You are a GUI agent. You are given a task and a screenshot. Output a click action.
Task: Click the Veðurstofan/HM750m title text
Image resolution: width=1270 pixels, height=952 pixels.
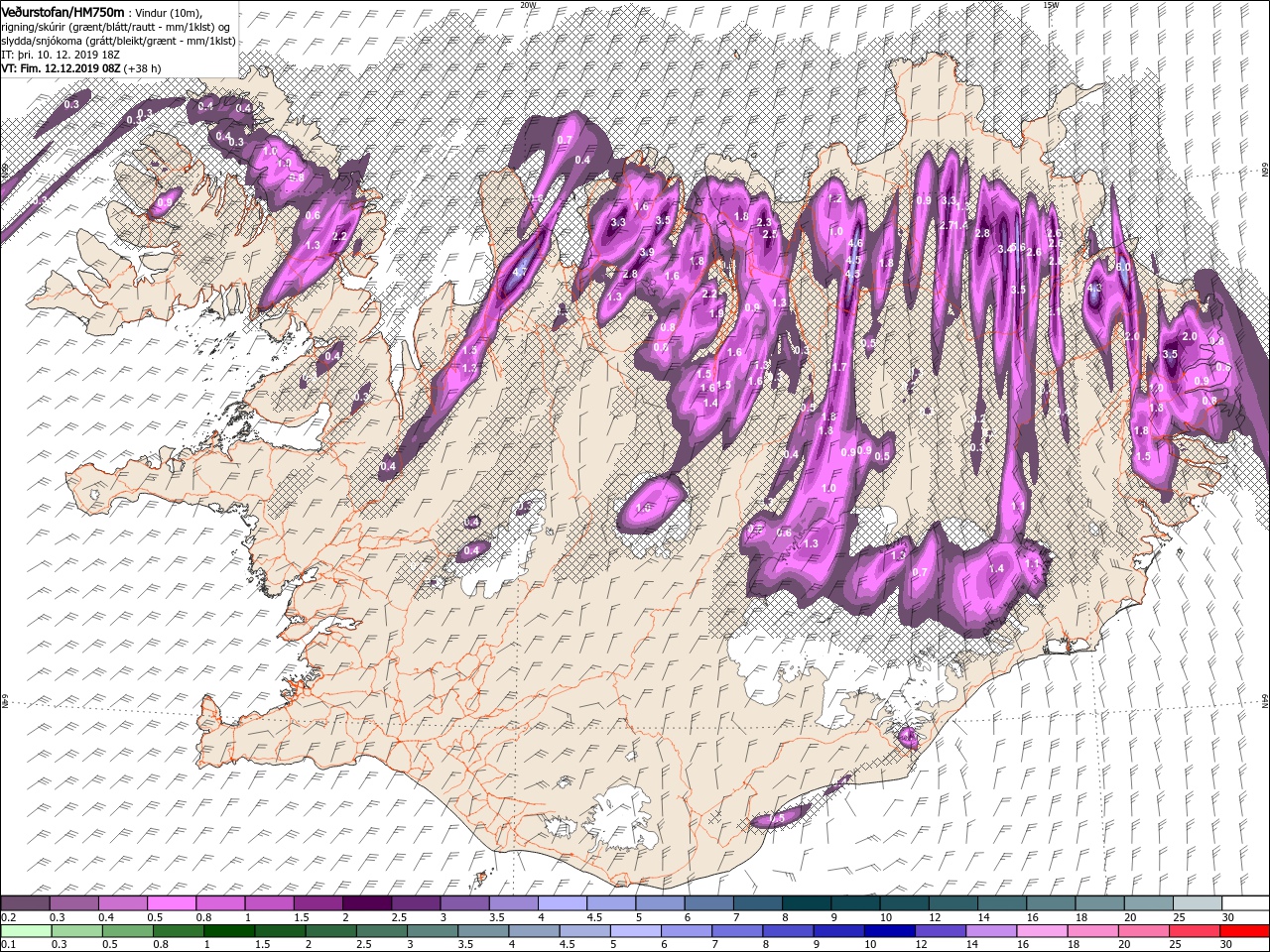[63, 13]
